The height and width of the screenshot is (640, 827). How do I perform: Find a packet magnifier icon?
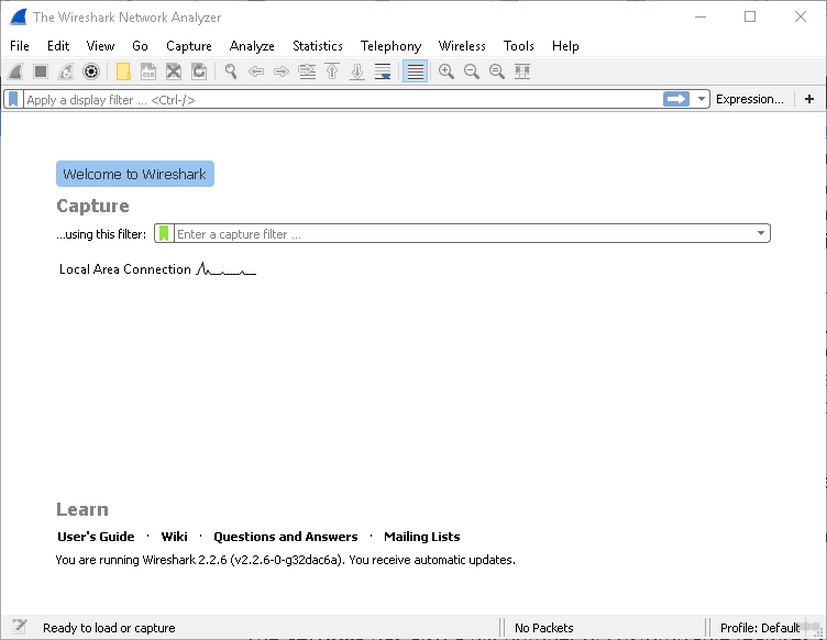(x=230, y=71)
